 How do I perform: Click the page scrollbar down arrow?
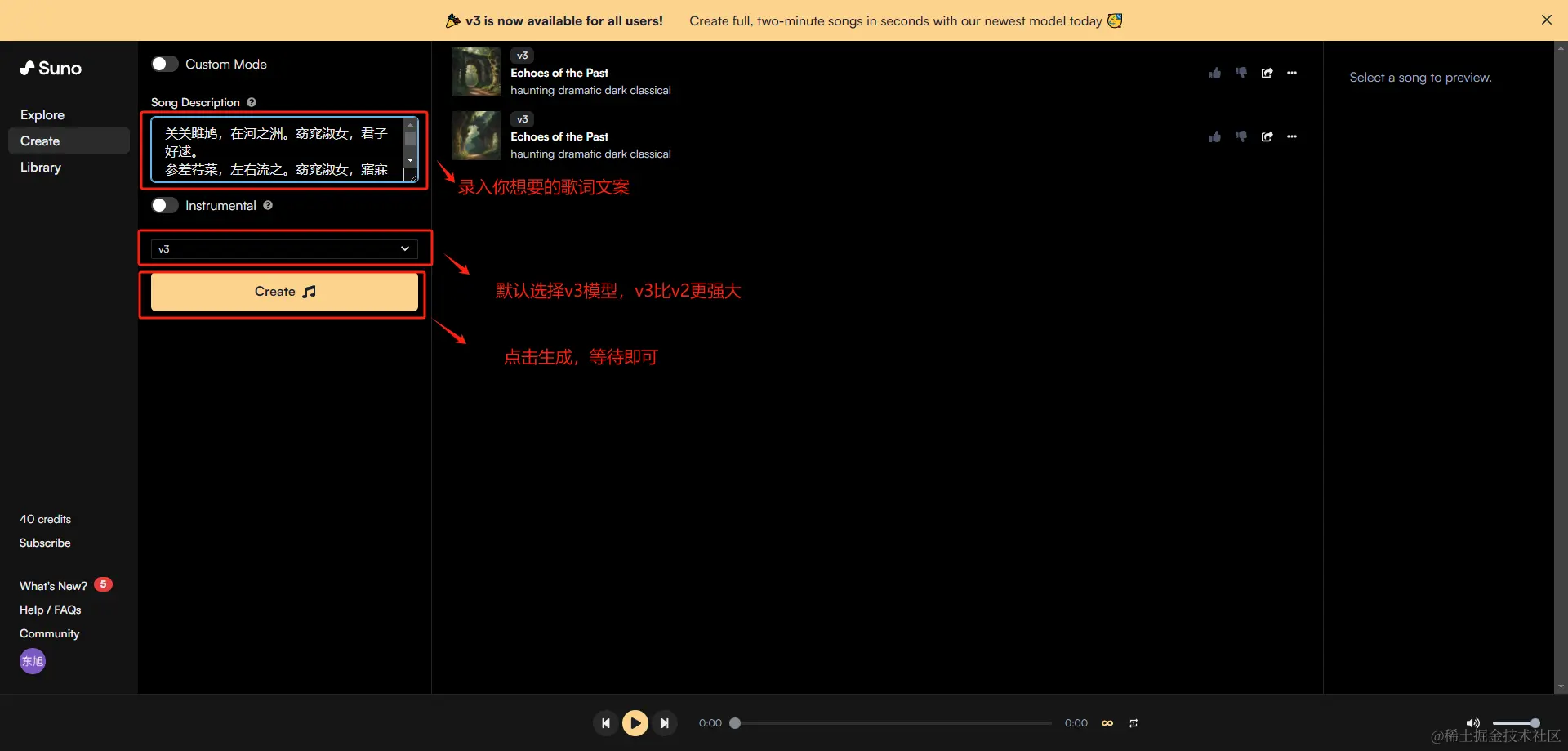1561,686
